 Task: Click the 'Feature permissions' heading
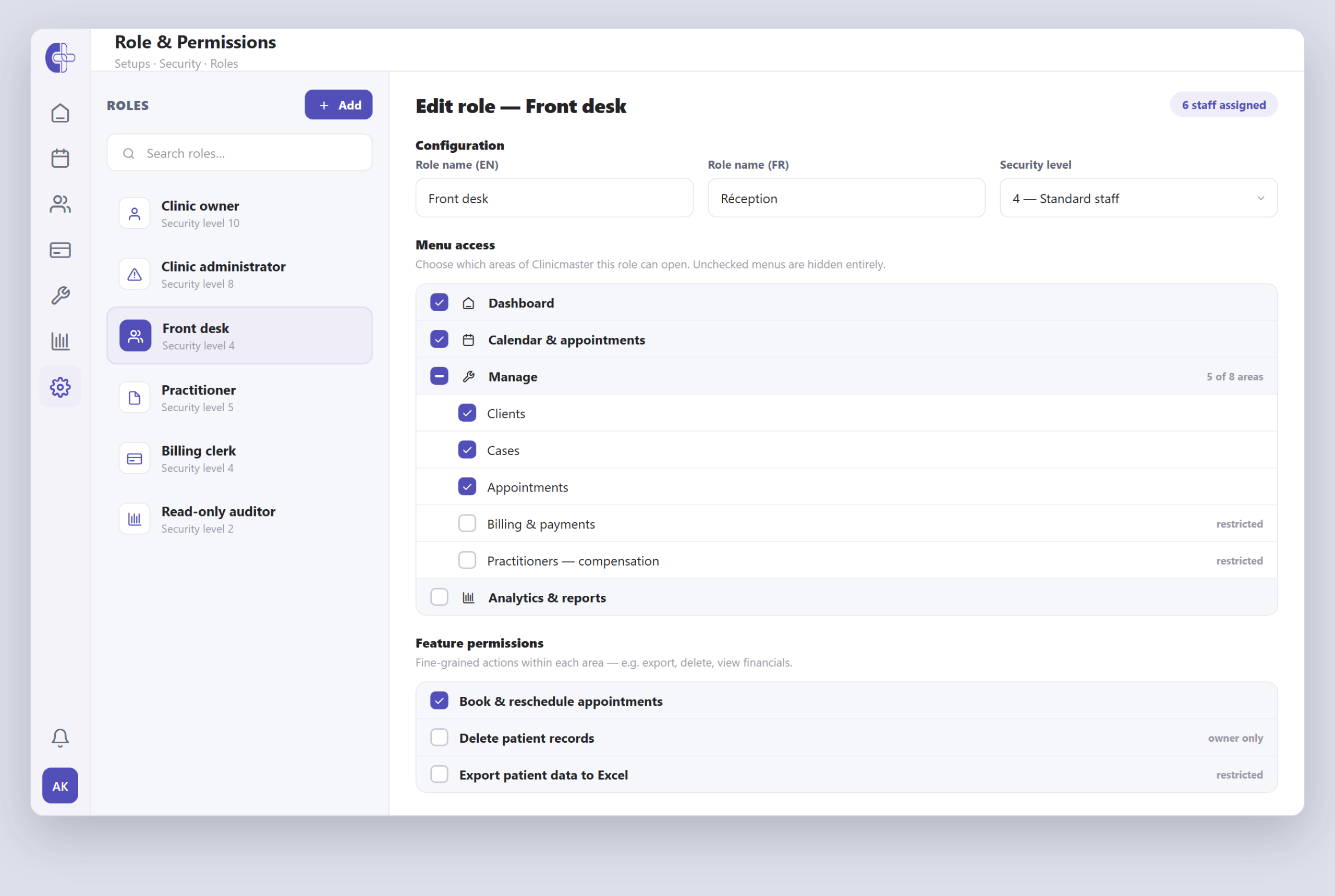[x=479, y=643]
